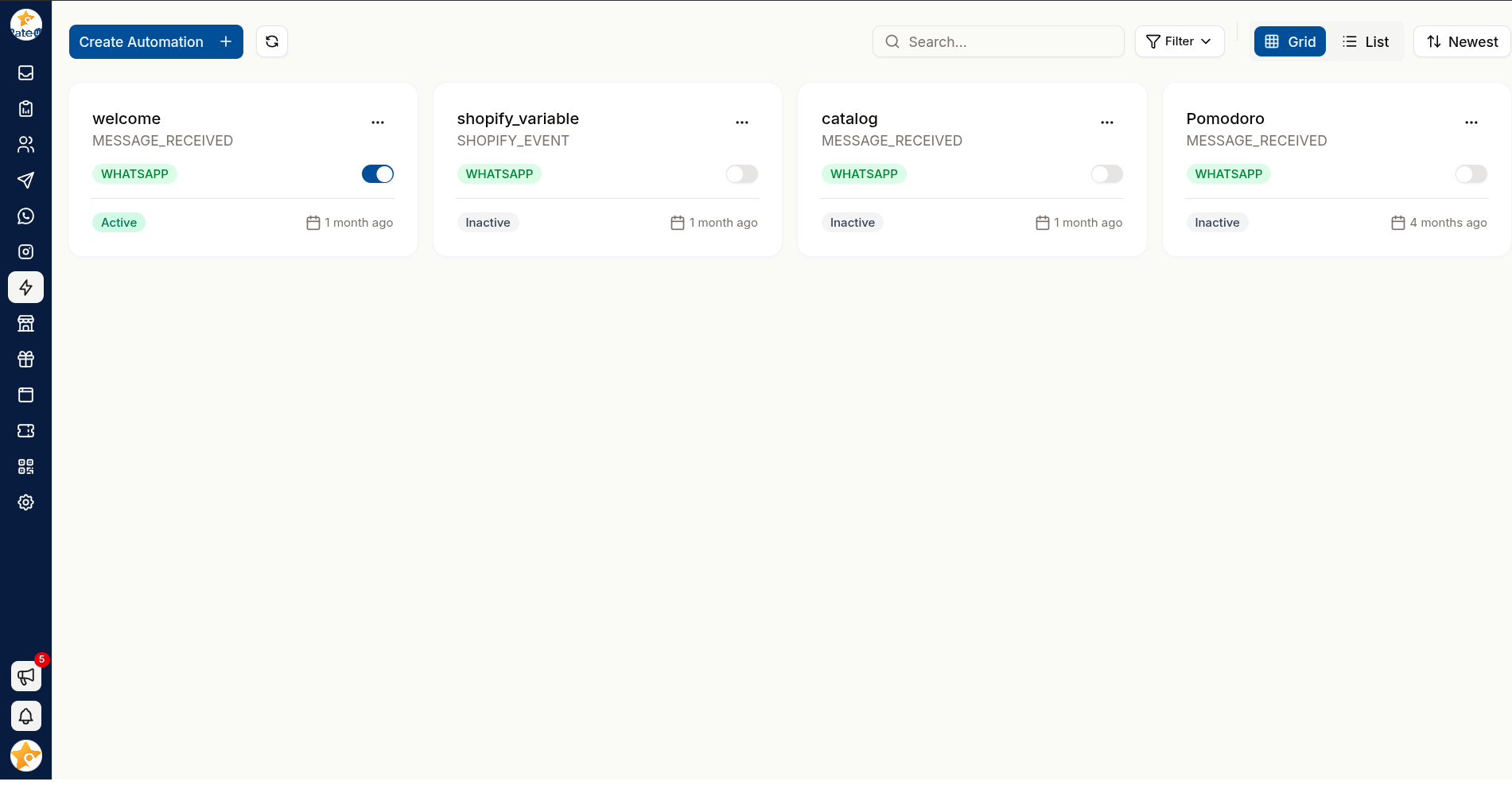Click the calendar icon on welcome card

point(313,223)
